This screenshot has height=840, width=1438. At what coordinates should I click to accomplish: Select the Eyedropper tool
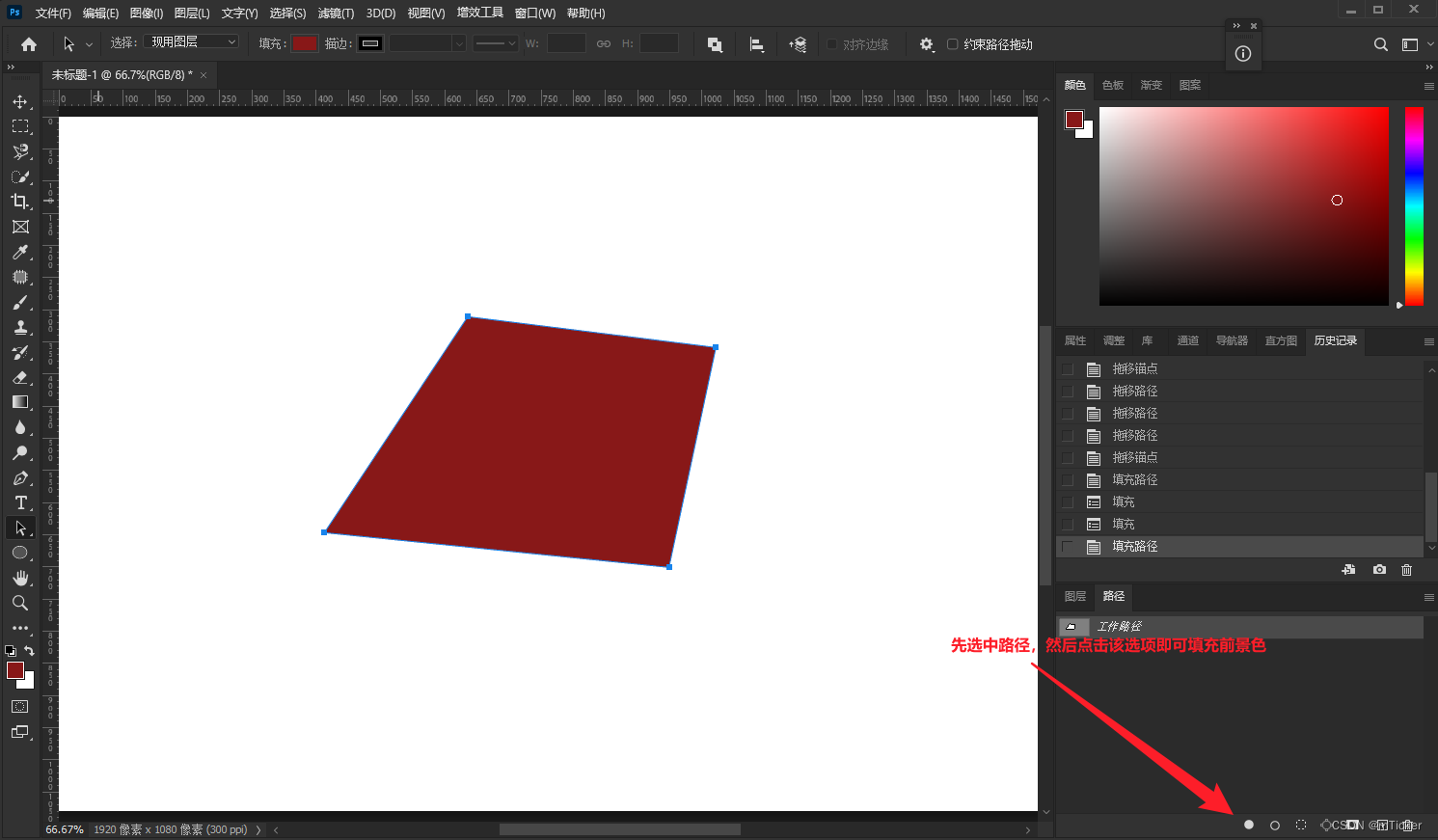tap(20, 252)
